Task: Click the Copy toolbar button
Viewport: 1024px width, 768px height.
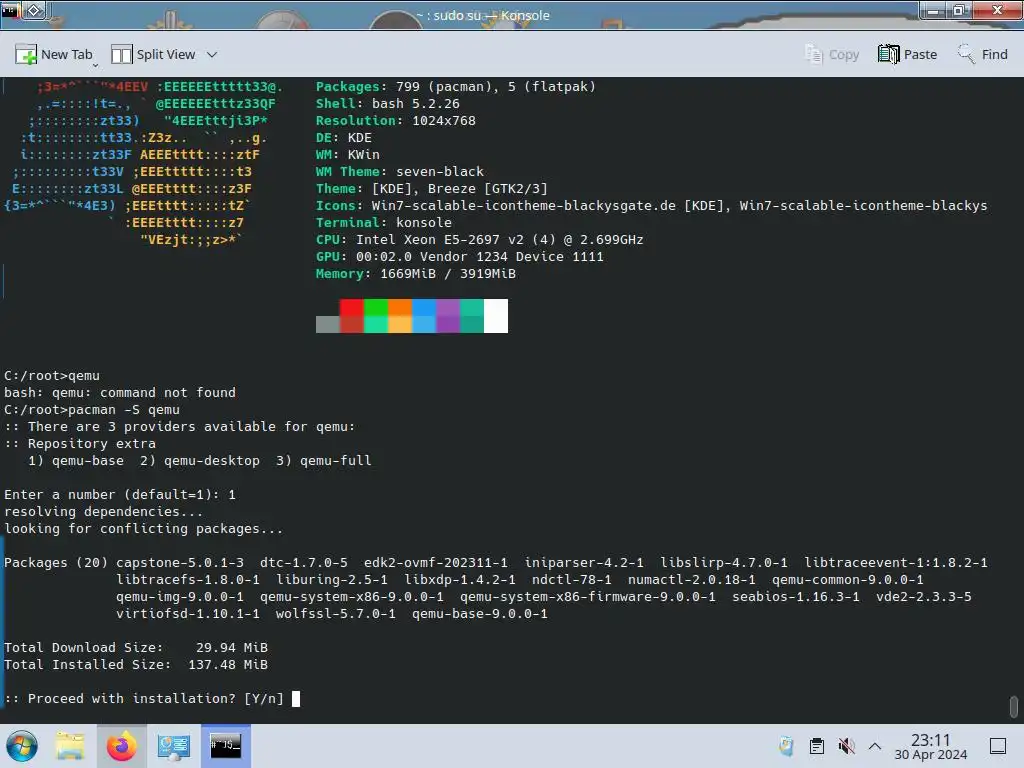Action: 832,54
